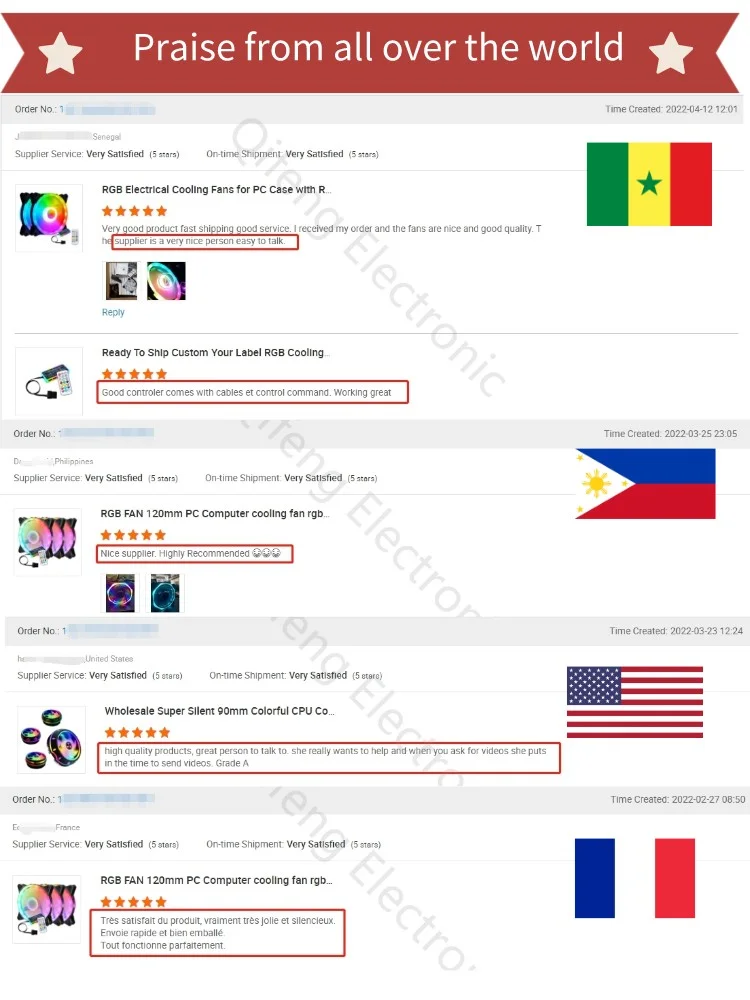Screen dimensions: 750x1000
Task: Click the Reply link under Senegal review
Action: pos(113,312)
